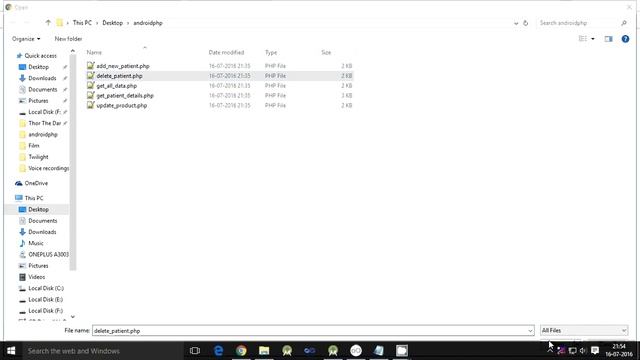Click Search the web and Windows box
Image resolution: width=640 pixels, height=360 pixels.
pos(102,351)
